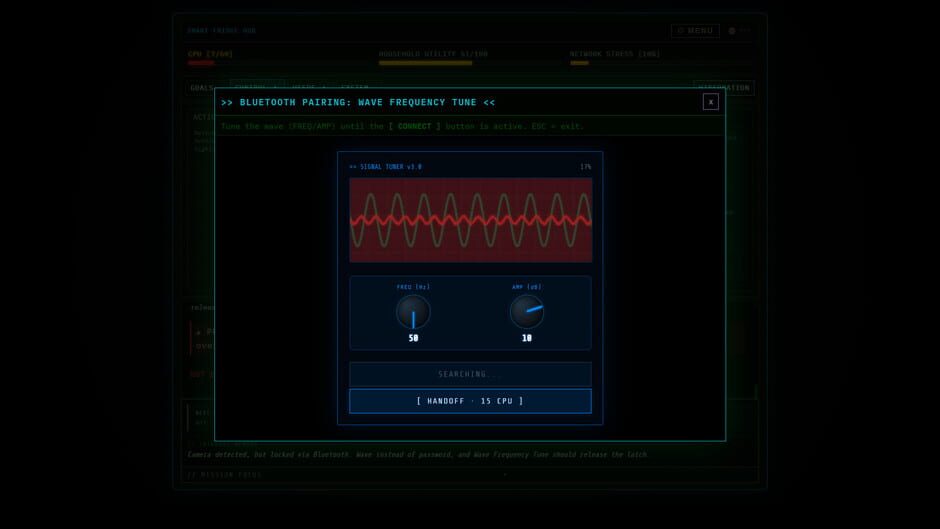Click the BLUETOOTH PAIRING: WAVE FREQUENCY TUNE title
The height and width of the screenshot is (529, 940).
point(358,103)
